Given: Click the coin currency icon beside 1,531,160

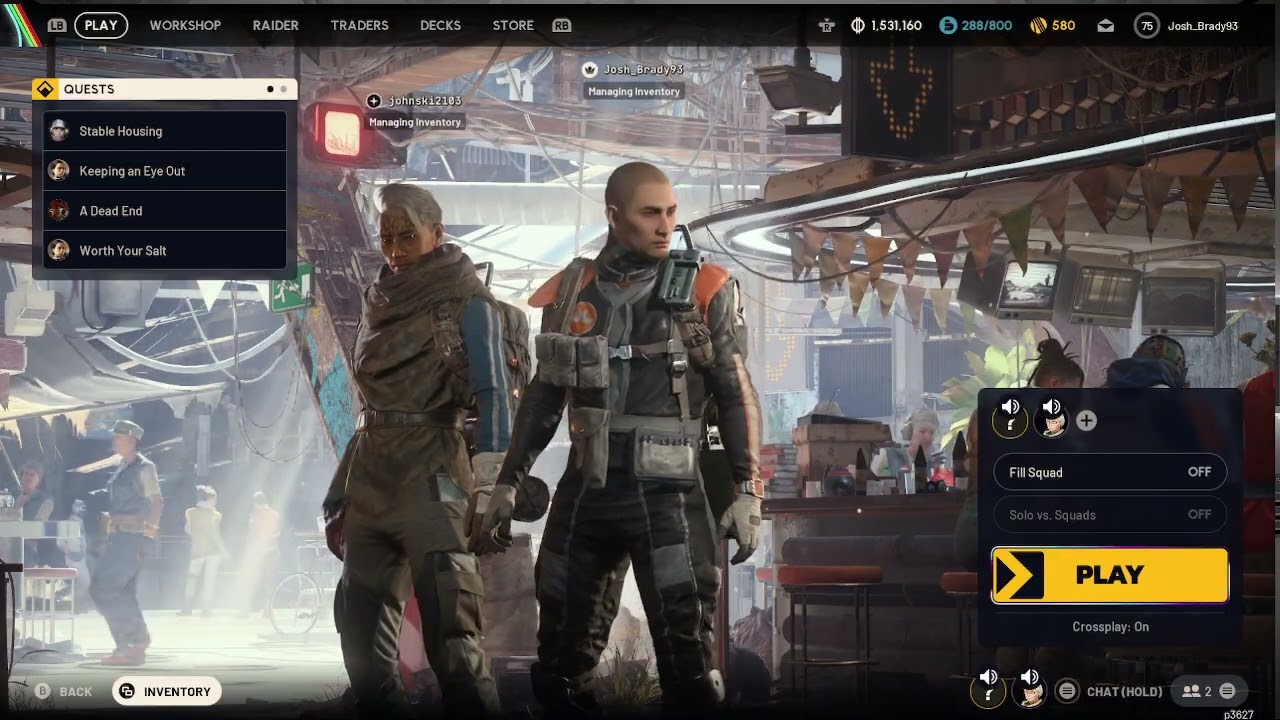Looking at the screenshot, I should pos(857,26).
